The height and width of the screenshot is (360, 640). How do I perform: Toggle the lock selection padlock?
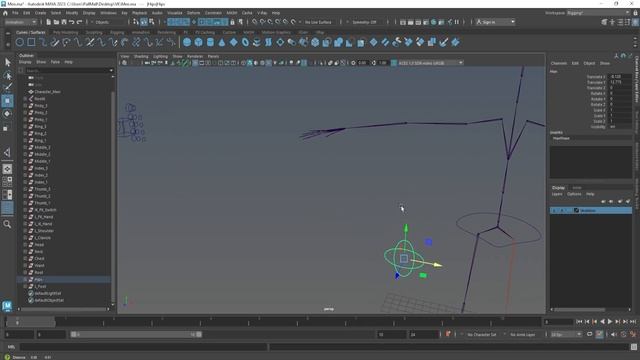[232, 22]
